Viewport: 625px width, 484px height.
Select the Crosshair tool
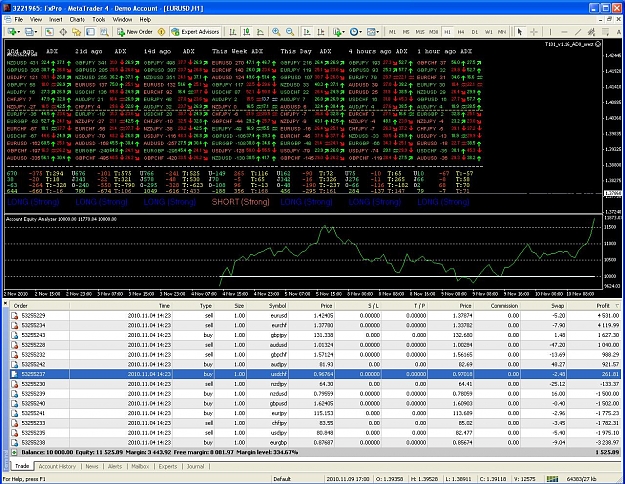[x=534, y=32]
